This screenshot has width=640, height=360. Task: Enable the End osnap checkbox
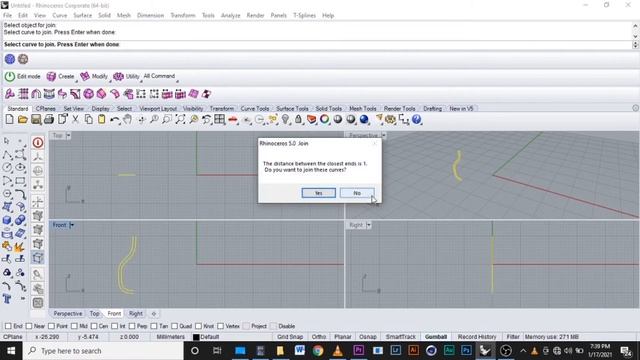[x=8, y=326]
